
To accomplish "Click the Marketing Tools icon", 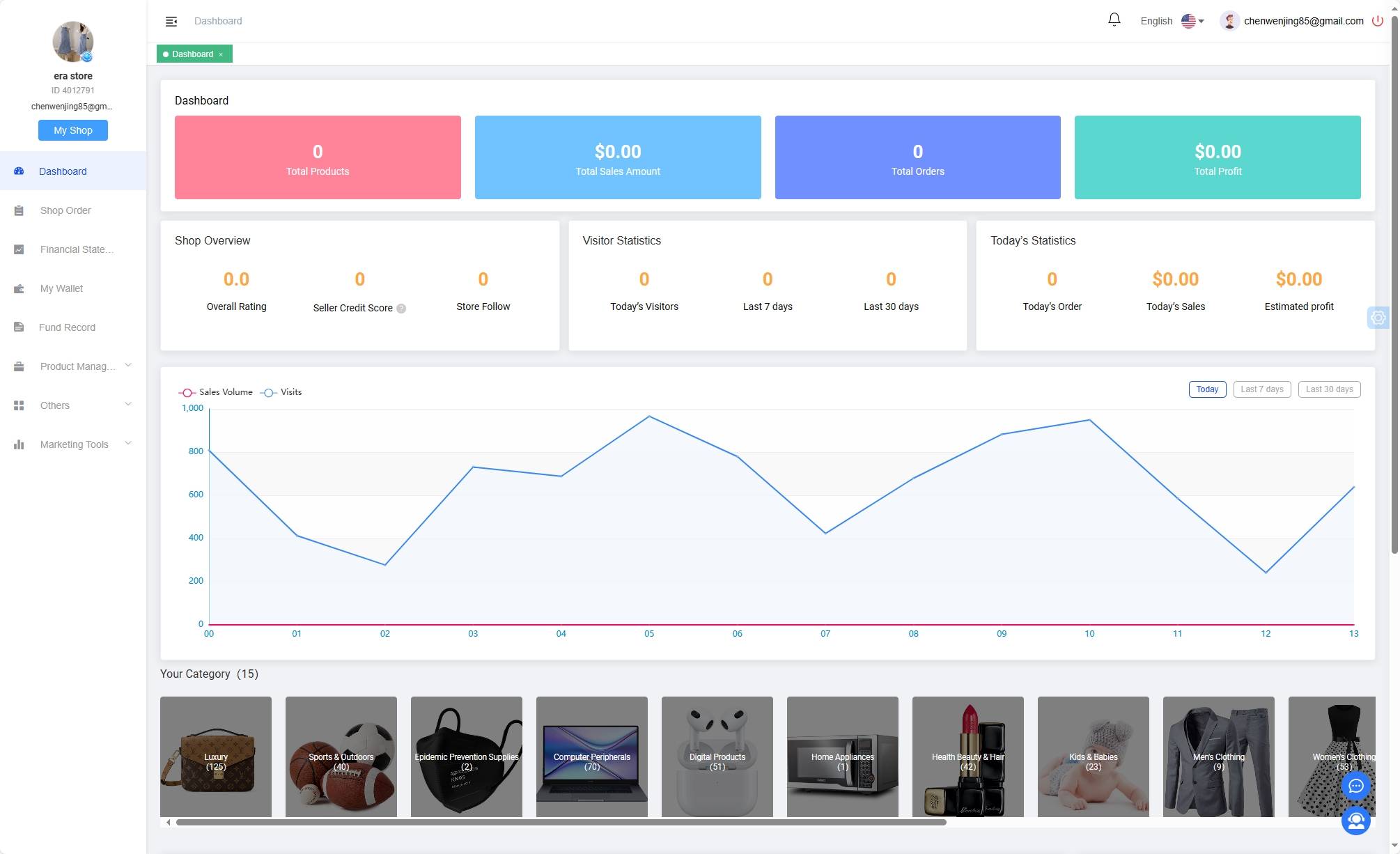I will point(18,444).
